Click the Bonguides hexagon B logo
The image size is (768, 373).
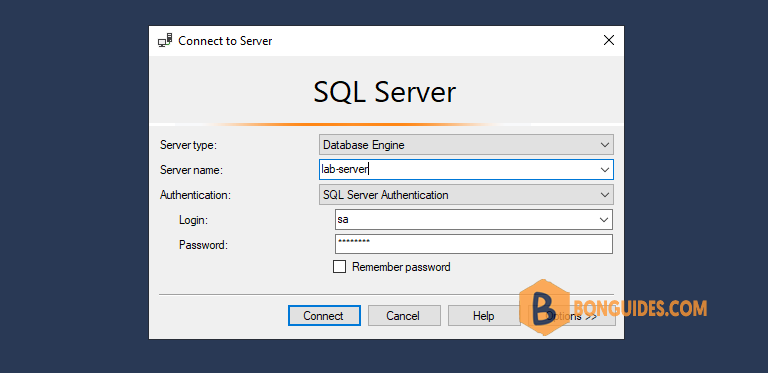coord(544,307)
